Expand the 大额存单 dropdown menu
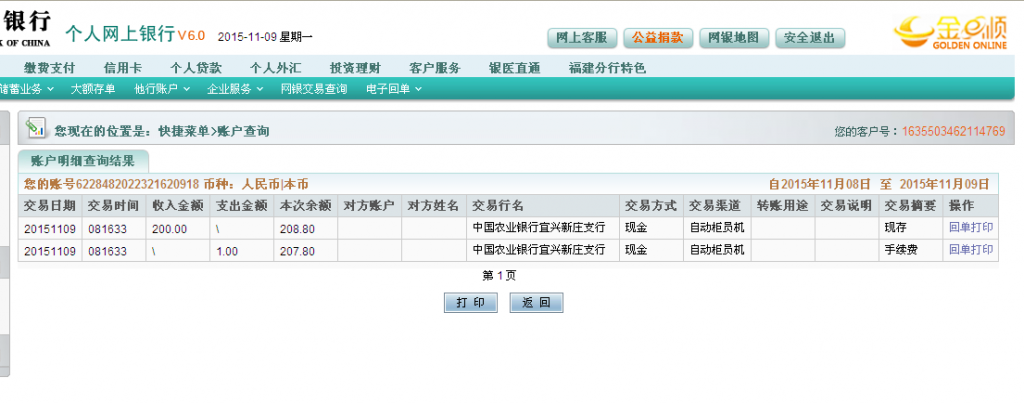The width and height of the screenshot is (1024, 404). pos(97,89)
